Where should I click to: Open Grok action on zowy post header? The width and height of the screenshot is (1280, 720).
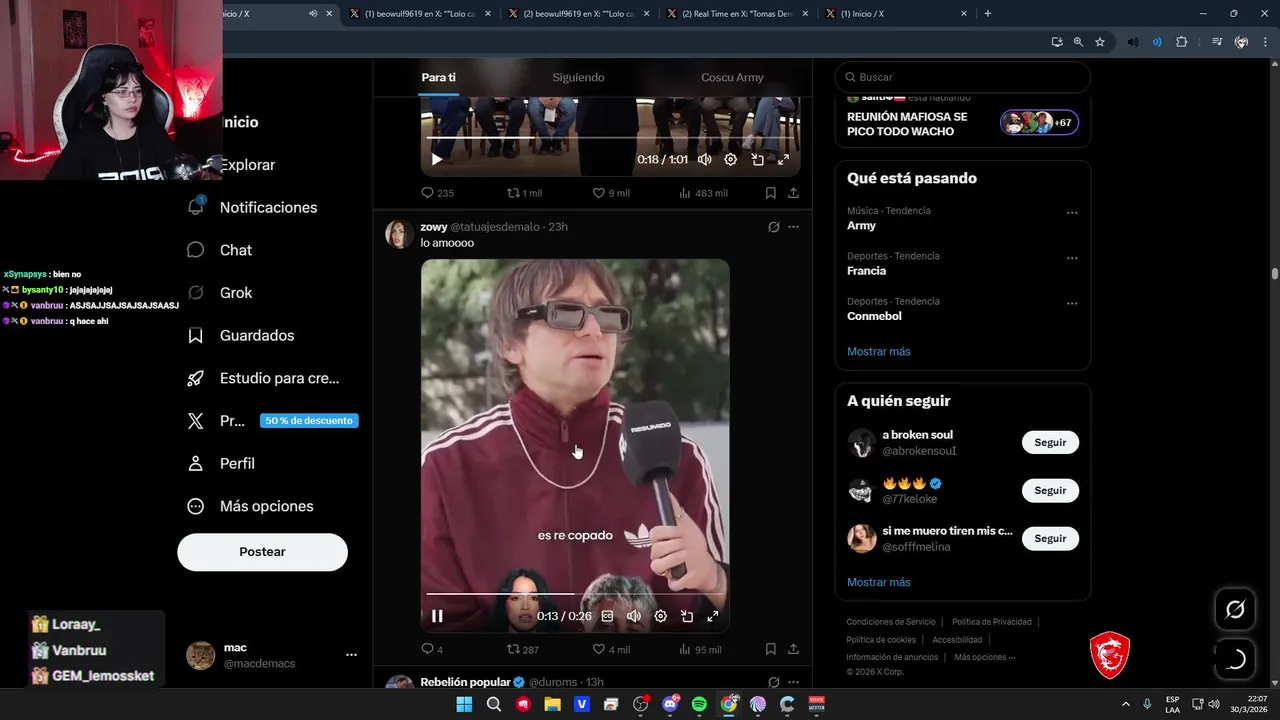pos(773,227)
